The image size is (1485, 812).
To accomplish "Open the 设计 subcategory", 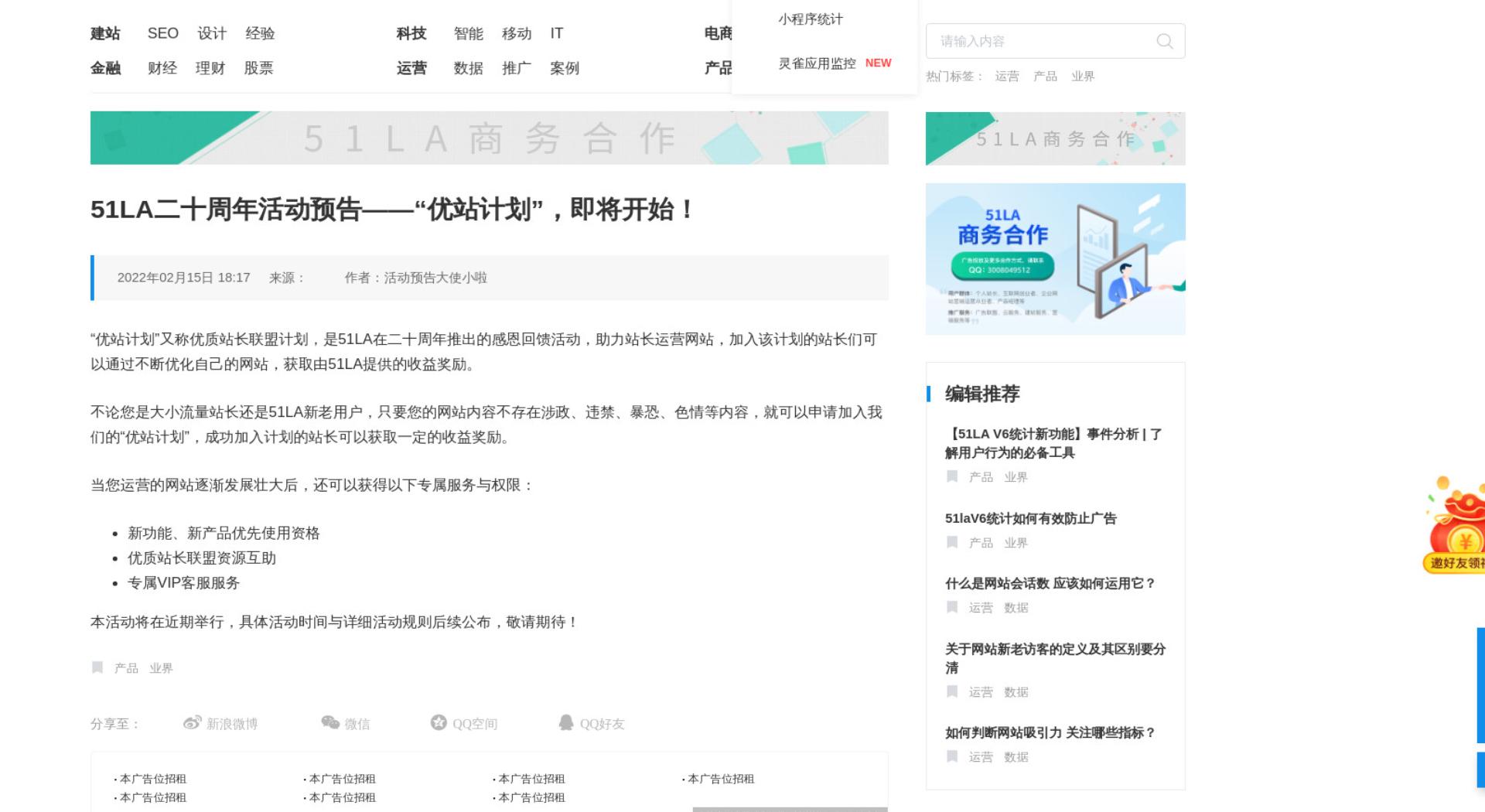I will pos(212,33).
